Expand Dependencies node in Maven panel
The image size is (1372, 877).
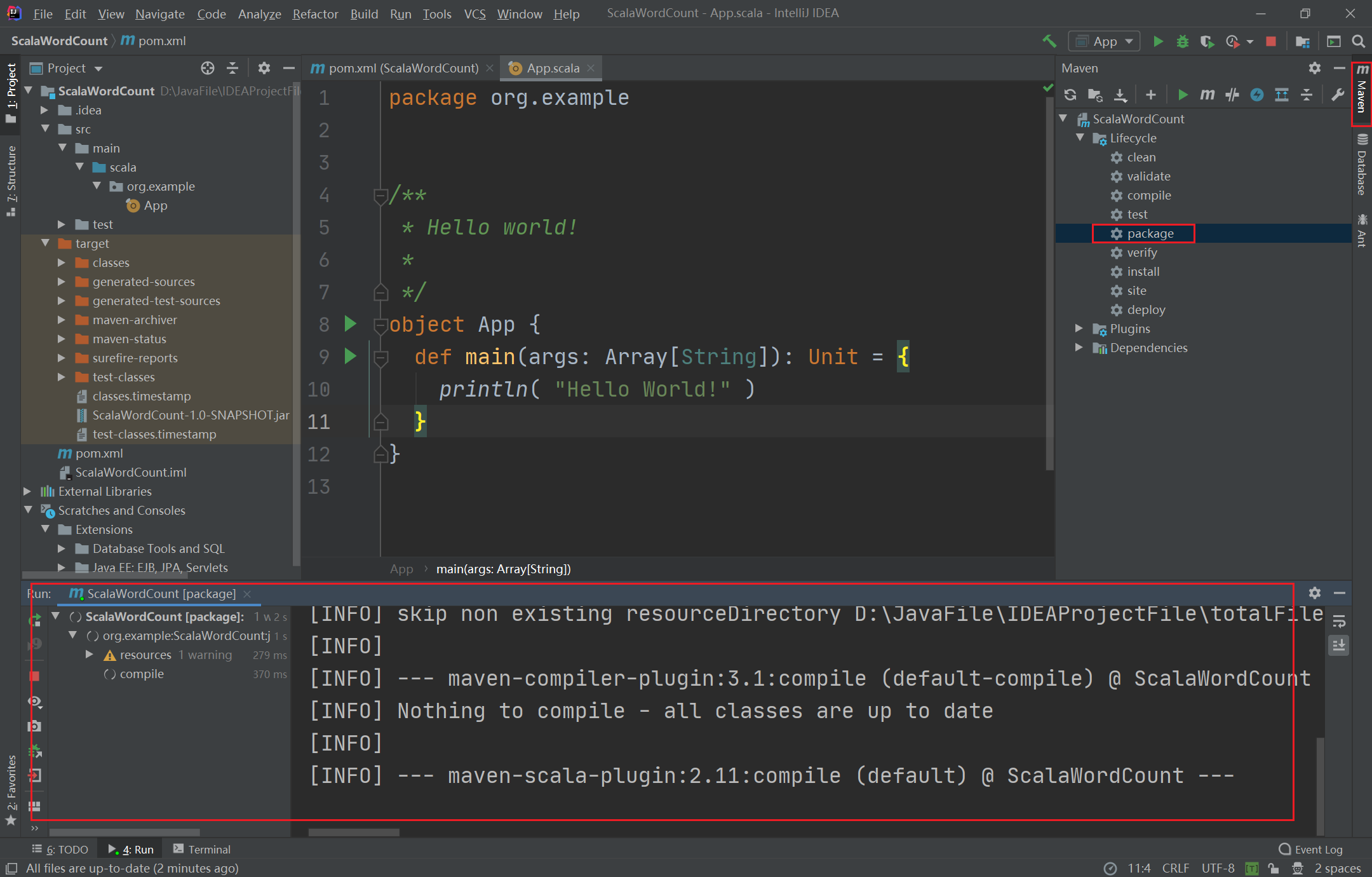[x=1079, y=348]
